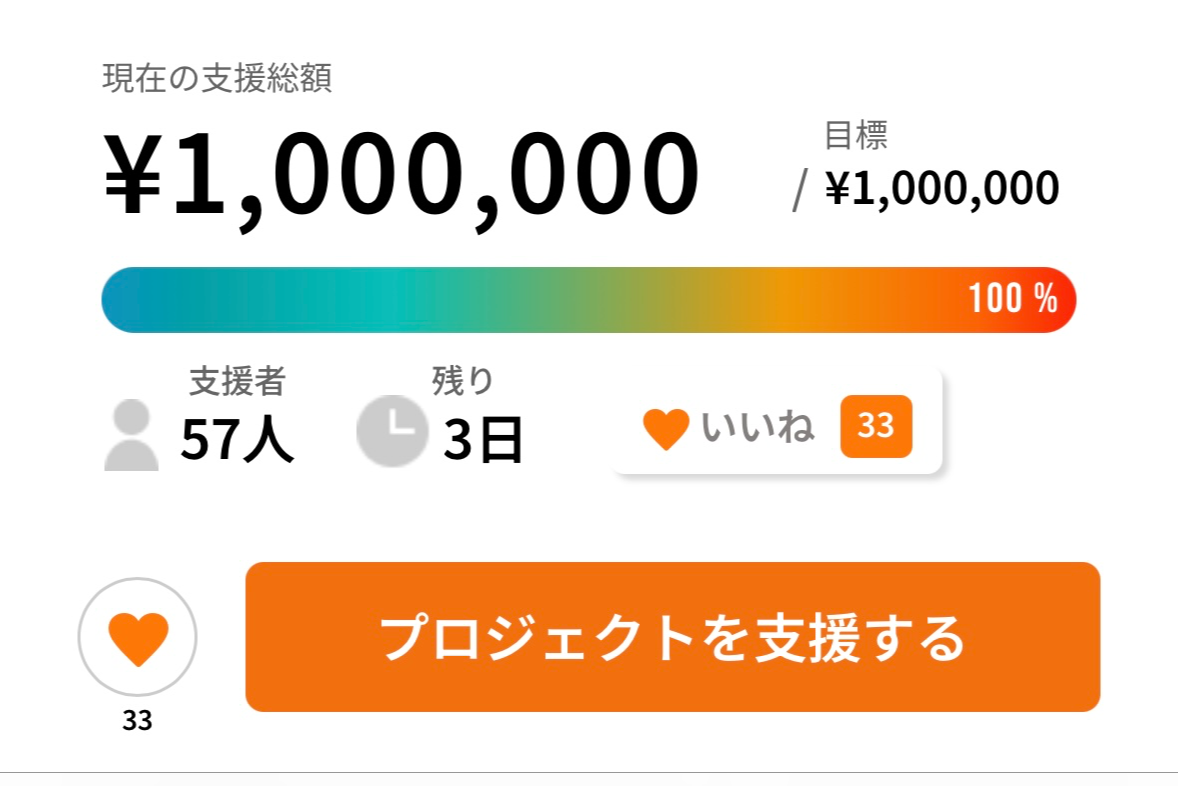Click the 目標 label
Viewport: 1179px width, 786px height.
855,135
